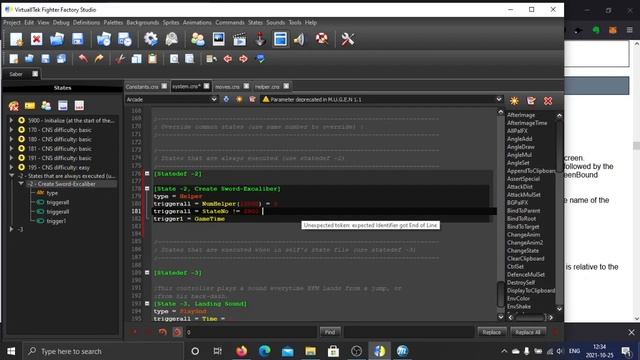This screenshot has height=360, width=640.
Task: Expand the 5900 Initialize tree node
Action: click(x=11, y=120)
